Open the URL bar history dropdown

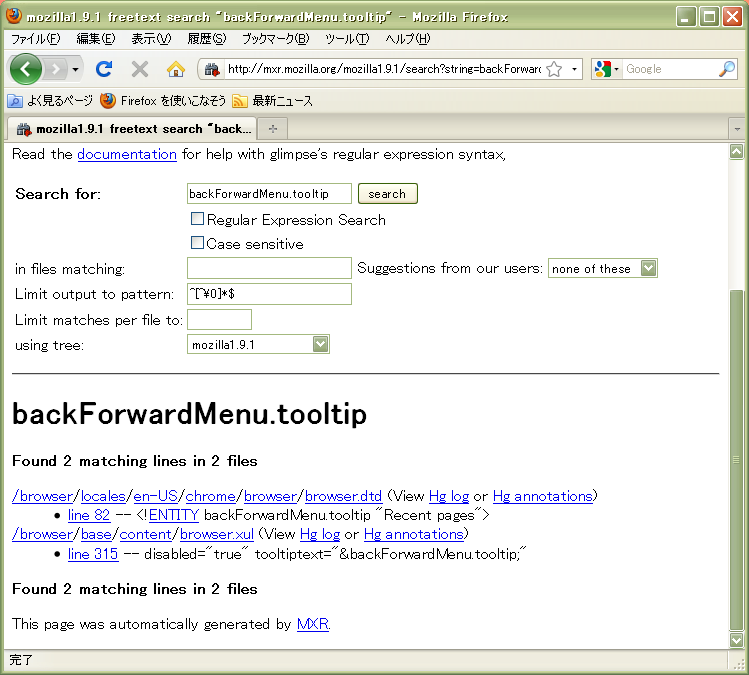[x=574, y=69]
